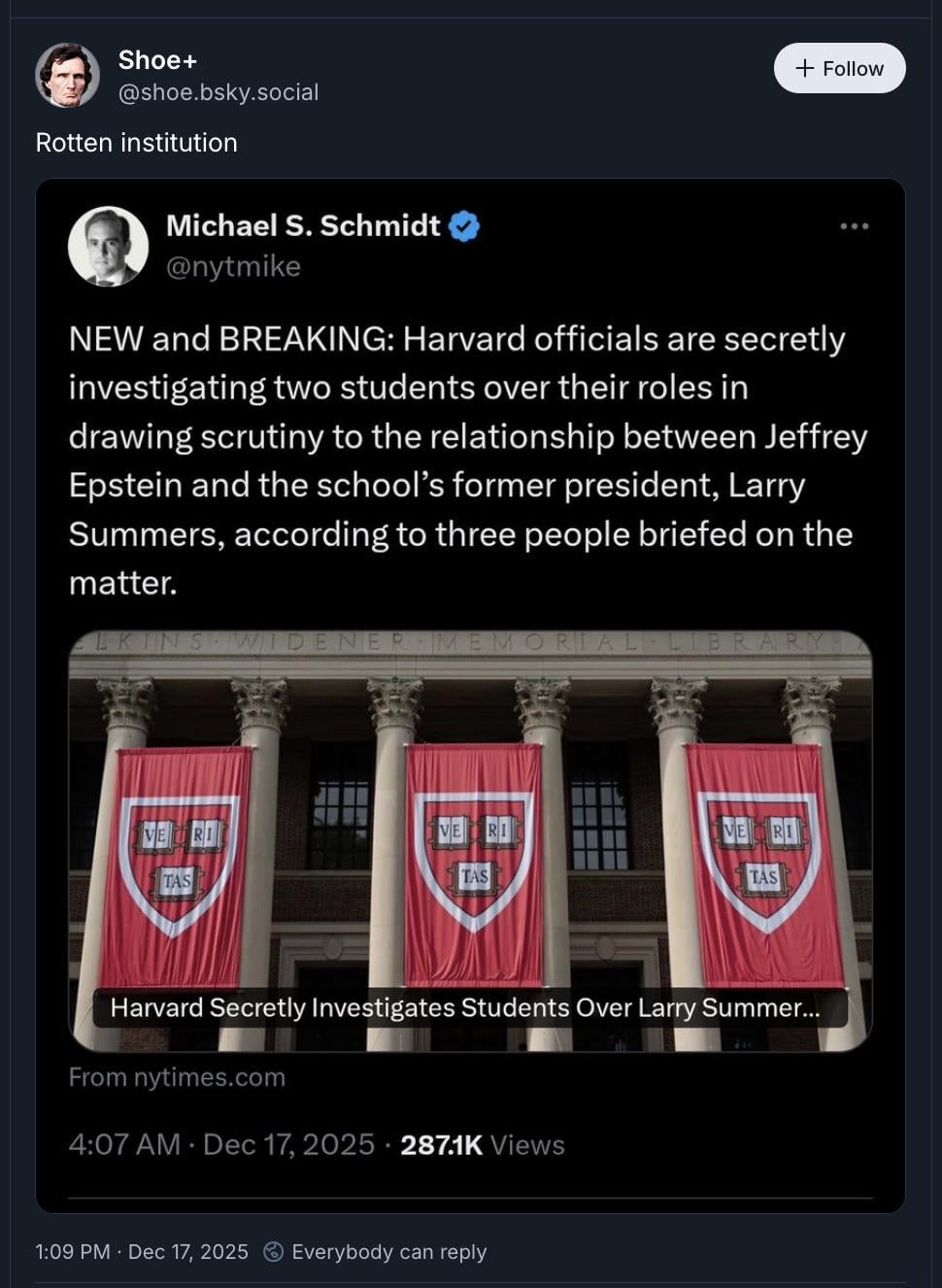Click the @nytmike handle
The height and width of the screenshot is (1288, 942).
(233, 266)
